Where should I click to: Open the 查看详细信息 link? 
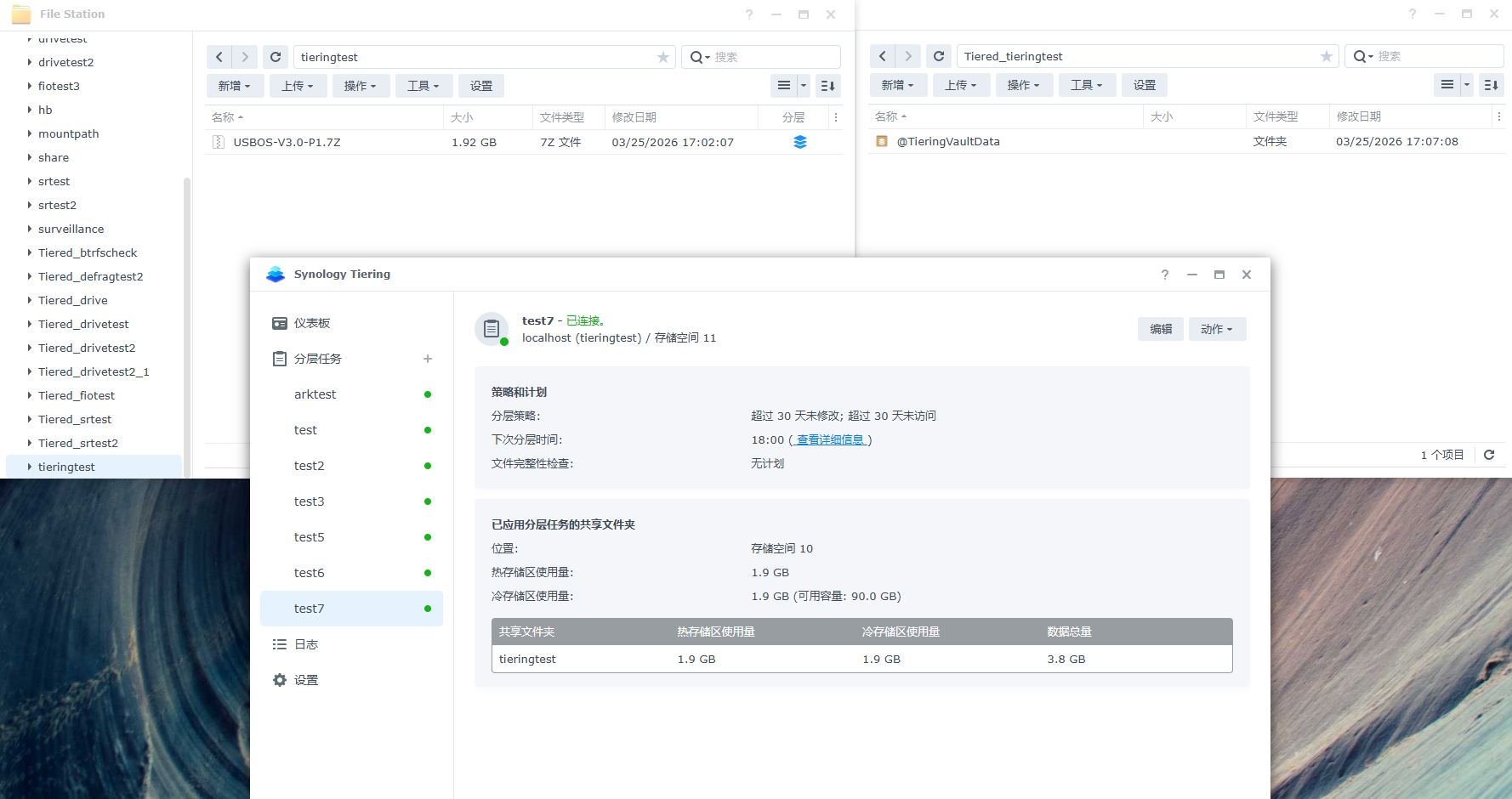pyautogui.click(x=830, y=439)
